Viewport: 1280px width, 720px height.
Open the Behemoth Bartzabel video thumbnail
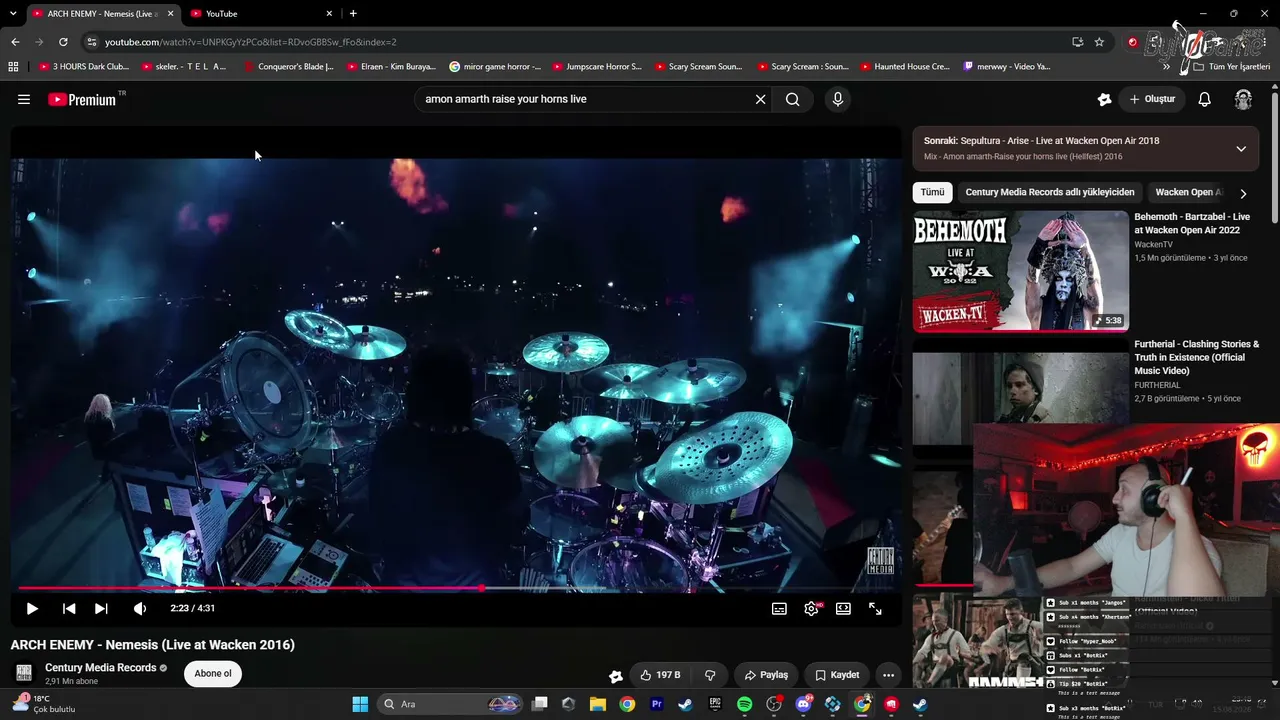tap(1020, 270)
